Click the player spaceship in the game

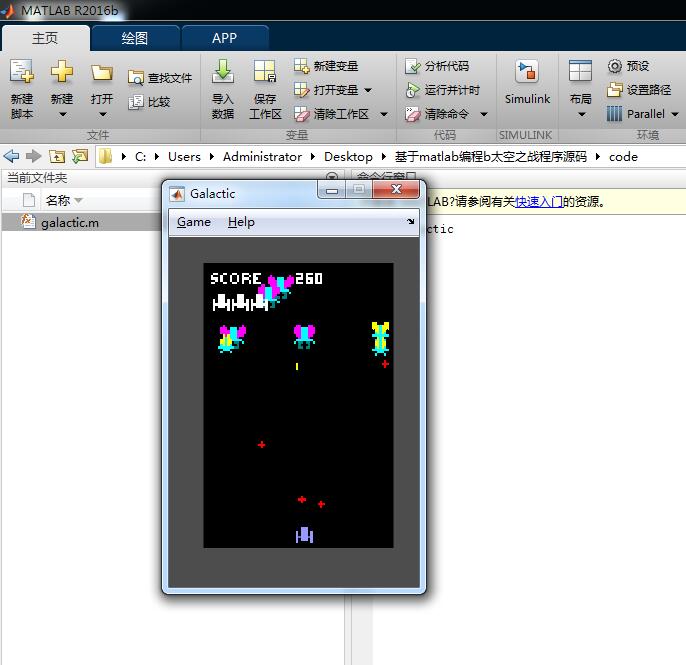(x=304, y=535)
